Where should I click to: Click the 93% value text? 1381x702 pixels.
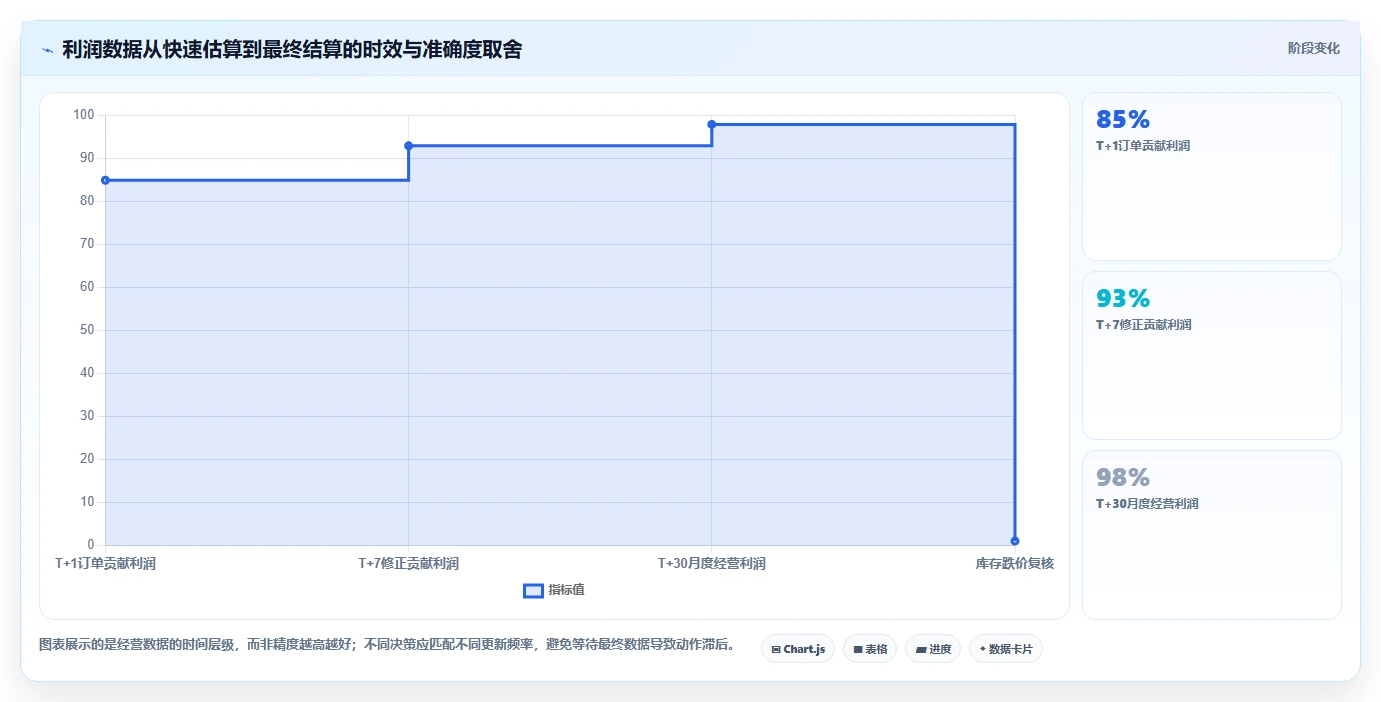pos(1123,299)
